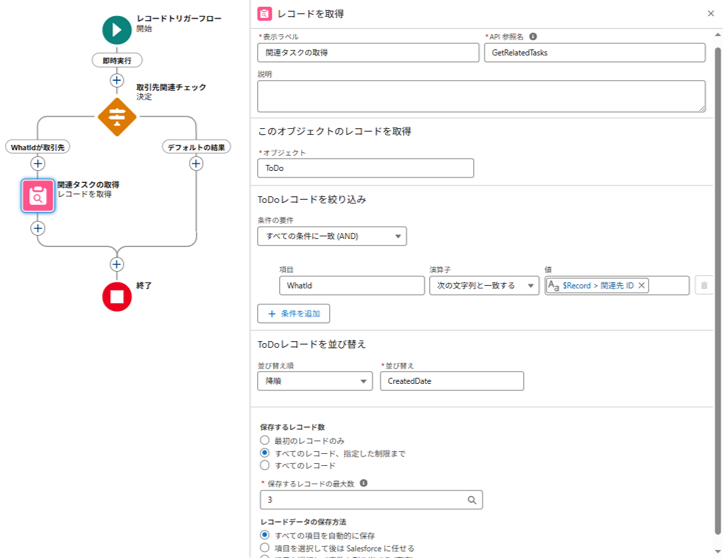This screenshot has width=723, height=558.
Task: Select 最初のレコードのみ option
Action: [x=264, y=440]
